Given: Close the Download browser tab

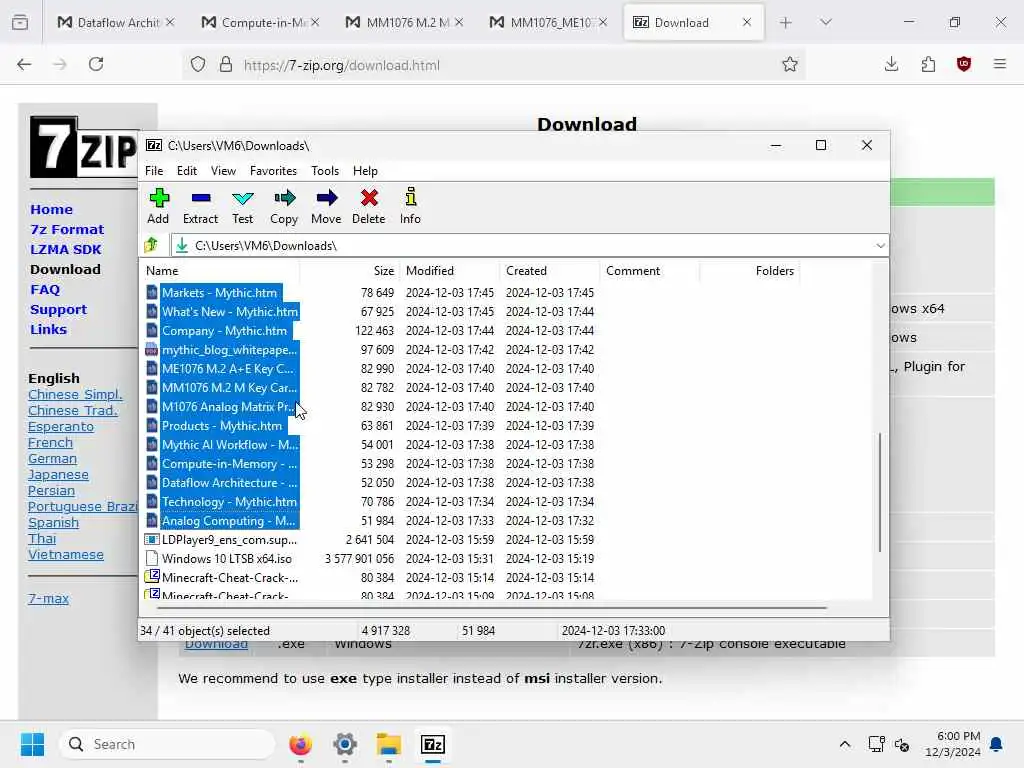Looking at the screenshot, I should click(746, 22).
